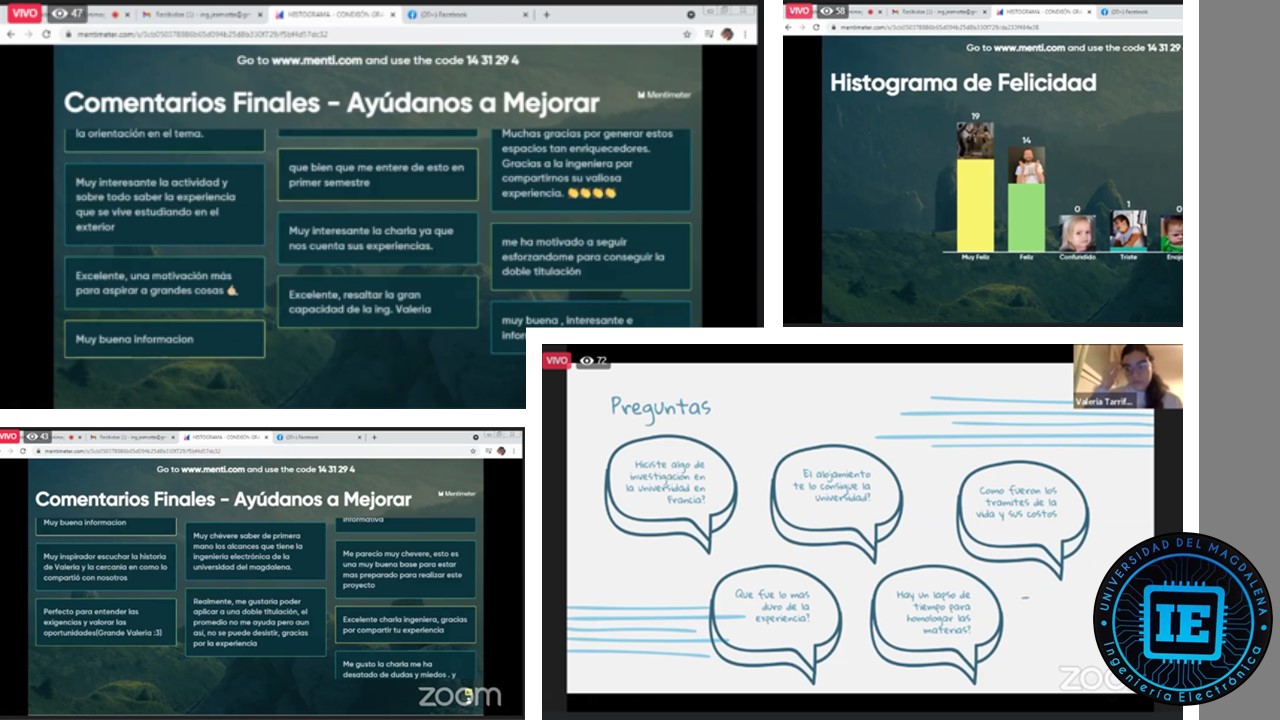
Task: Select the 'me ha motivado a seguir' comment card
Action: click(591, 257)
